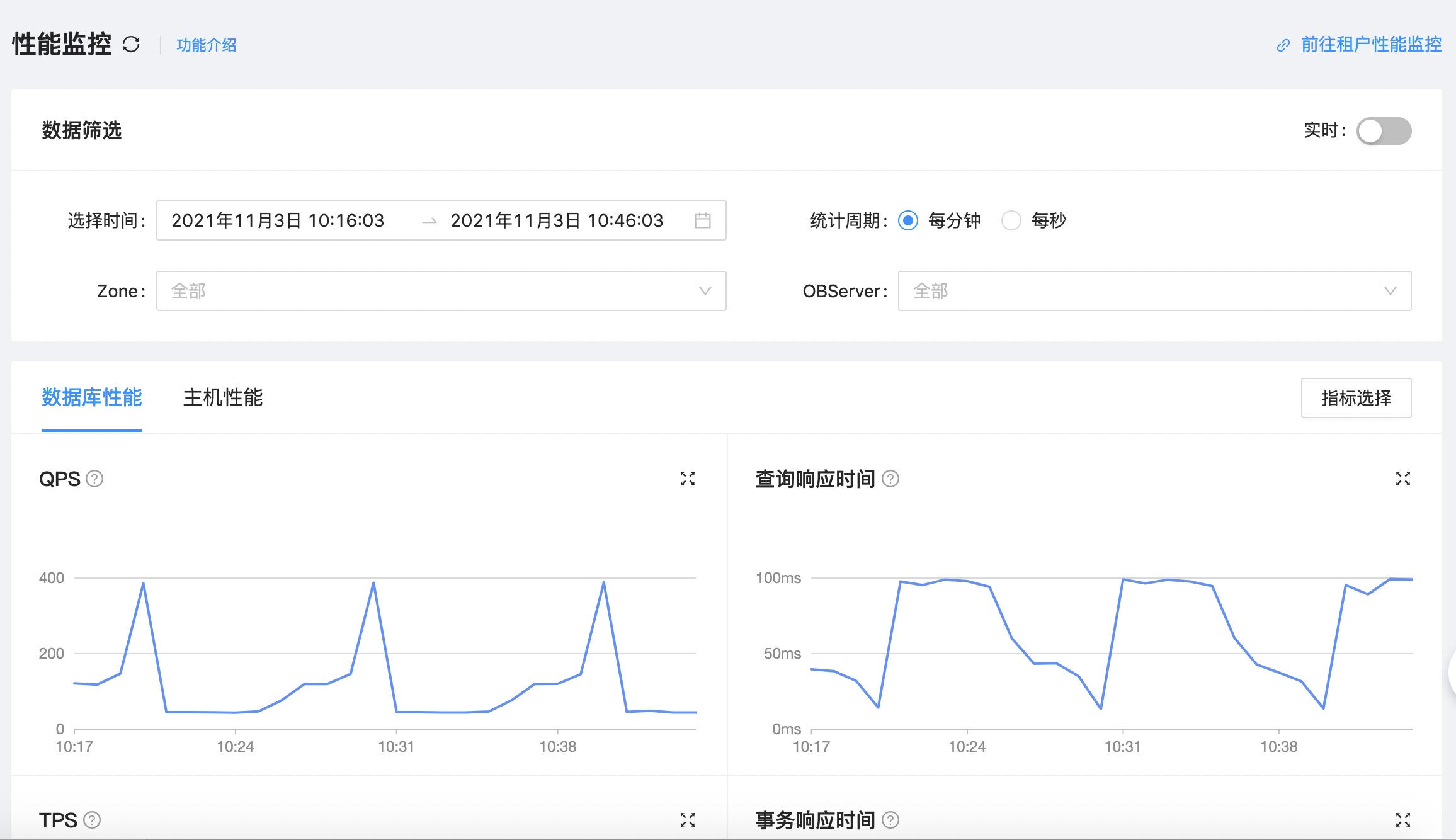Open the 前往租户性能监控 link

(x=1370, y=45)
